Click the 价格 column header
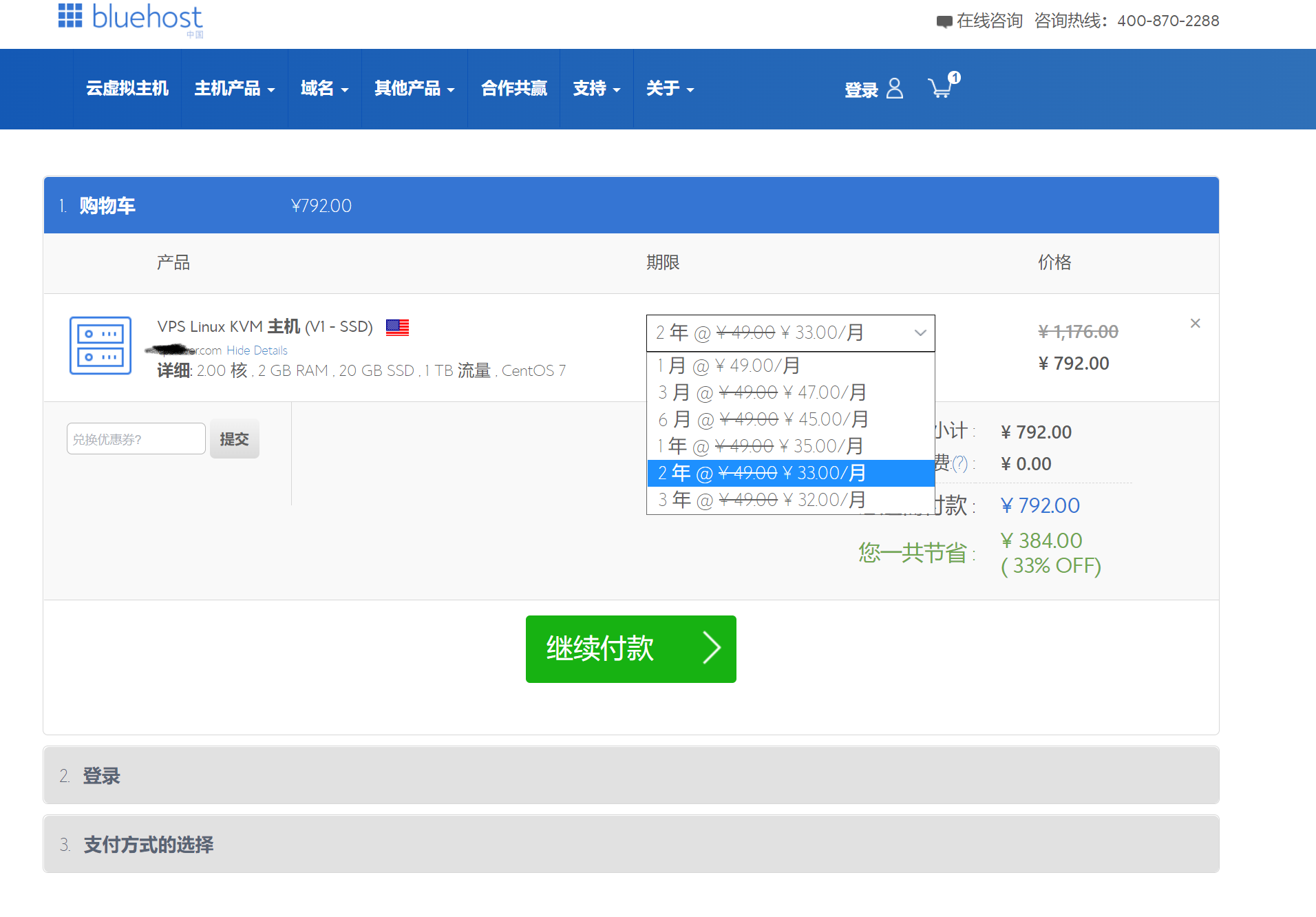The height and width of the screenshot is (917, 1316). click(x=1054, y=262)
